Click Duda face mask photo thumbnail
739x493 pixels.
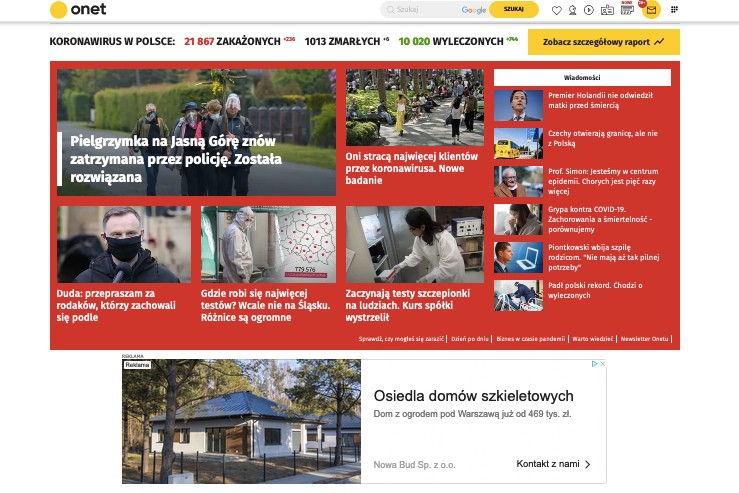tap(124, 244)
